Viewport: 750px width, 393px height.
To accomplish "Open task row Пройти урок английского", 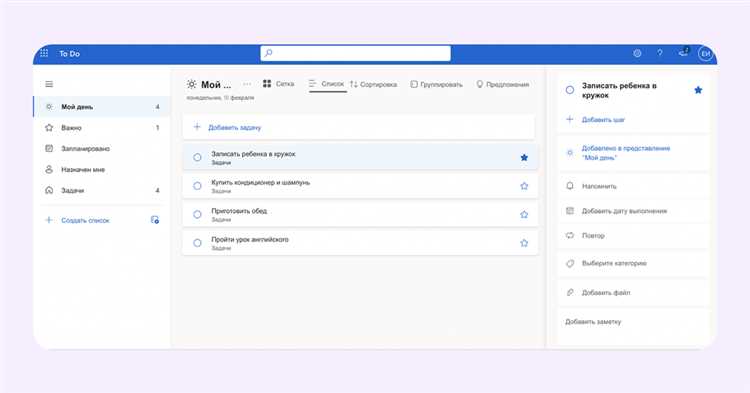I will [360, 243].
